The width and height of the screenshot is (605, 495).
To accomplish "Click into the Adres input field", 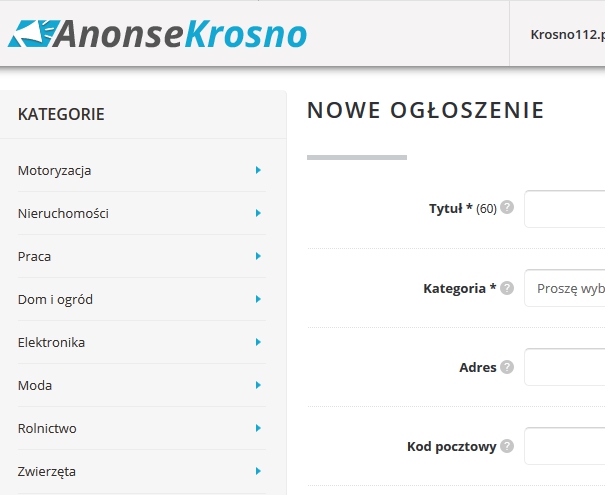I will (x=565, y=367).
